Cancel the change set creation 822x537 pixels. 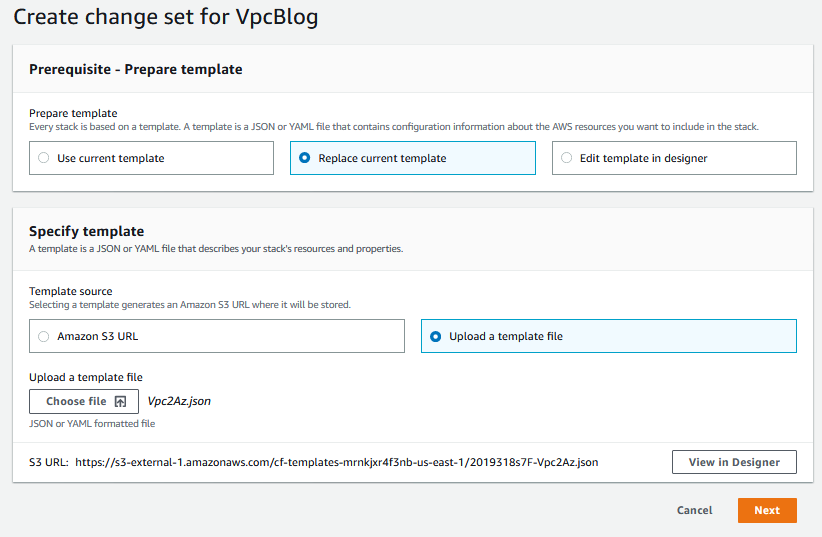[x=694, y=510]
